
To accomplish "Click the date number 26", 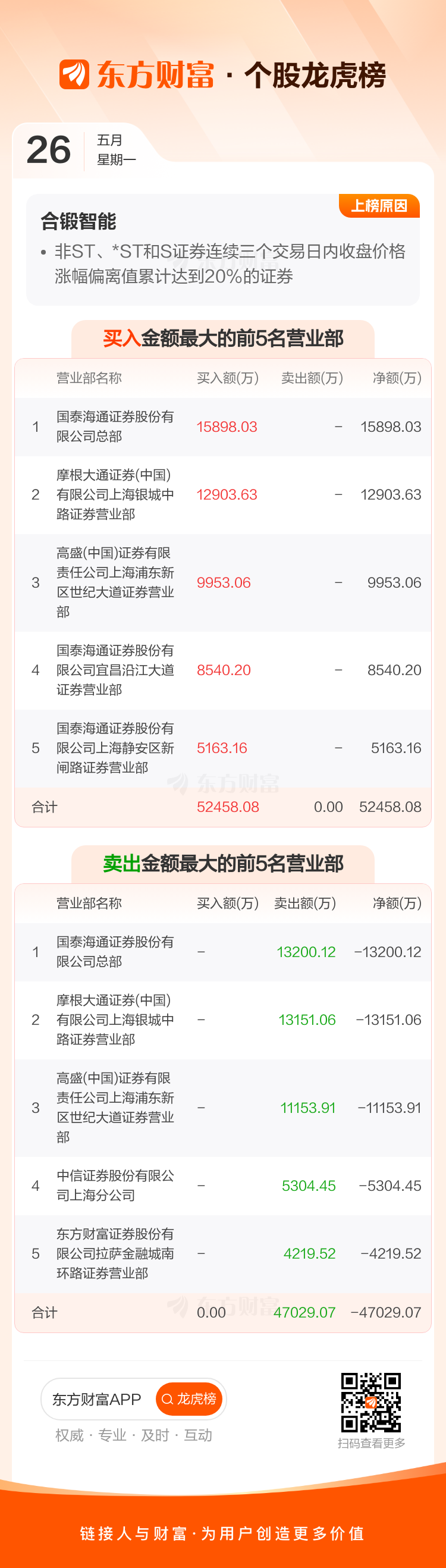I will point(49,150).
